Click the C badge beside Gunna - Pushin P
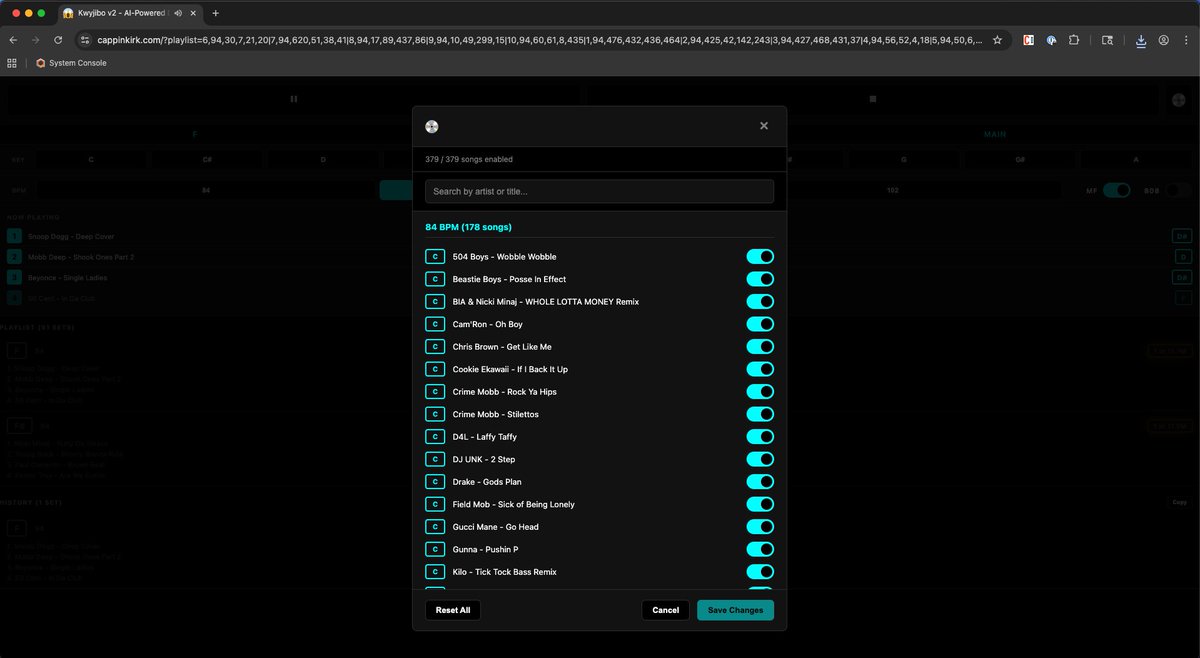Image resolution: width=1200 pixels, height=658 pixels. coord(435,549)
